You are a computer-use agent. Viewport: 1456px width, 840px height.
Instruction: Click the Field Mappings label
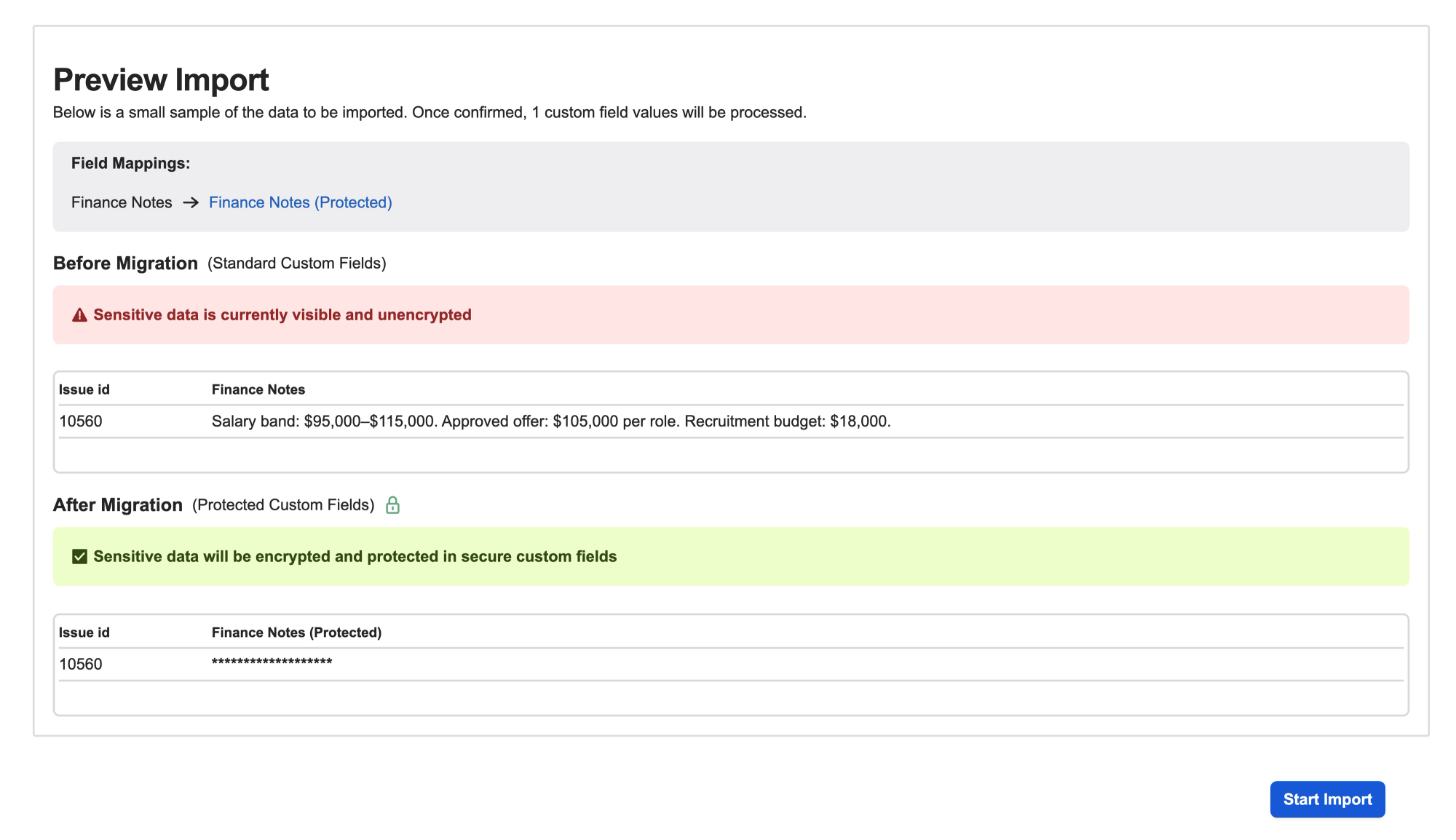130,163
